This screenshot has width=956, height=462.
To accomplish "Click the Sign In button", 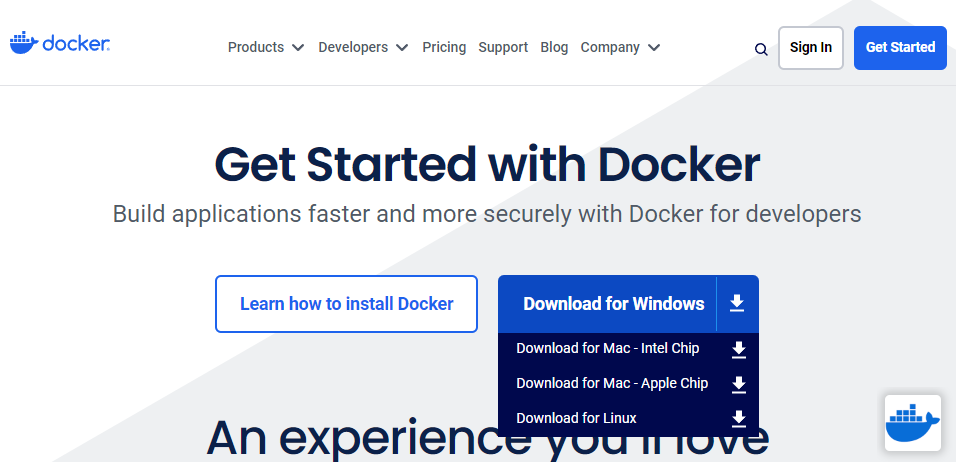I will click(811, 48).
